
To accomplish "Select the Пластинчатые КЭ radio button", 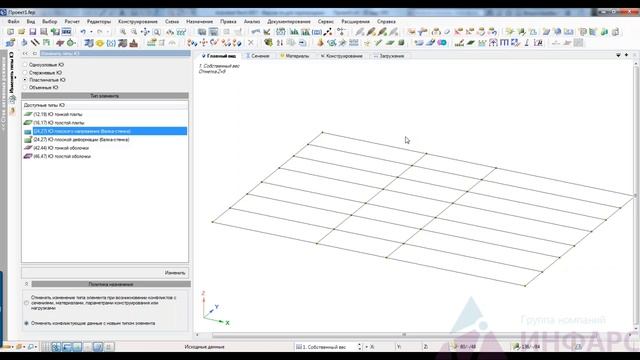I will 25,80.
